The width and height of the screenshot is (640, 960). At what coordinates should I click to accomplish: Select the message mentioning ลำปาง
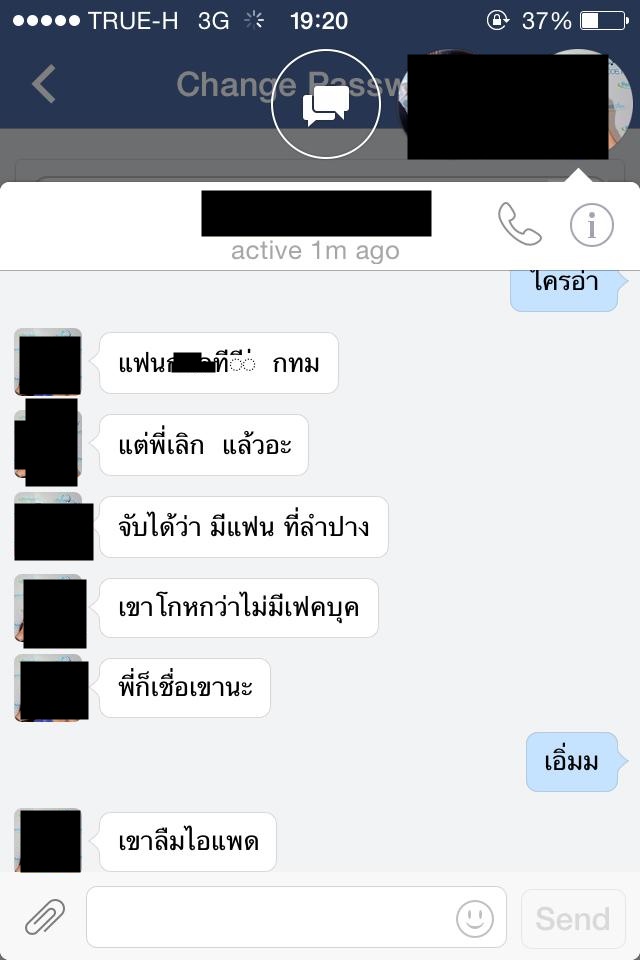244,527
